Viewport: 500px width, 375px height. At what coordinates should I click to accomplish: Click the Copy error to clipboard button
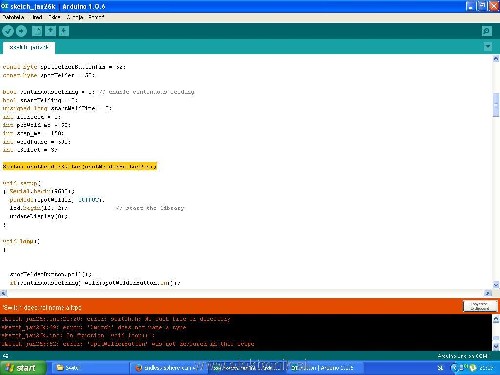480,306
